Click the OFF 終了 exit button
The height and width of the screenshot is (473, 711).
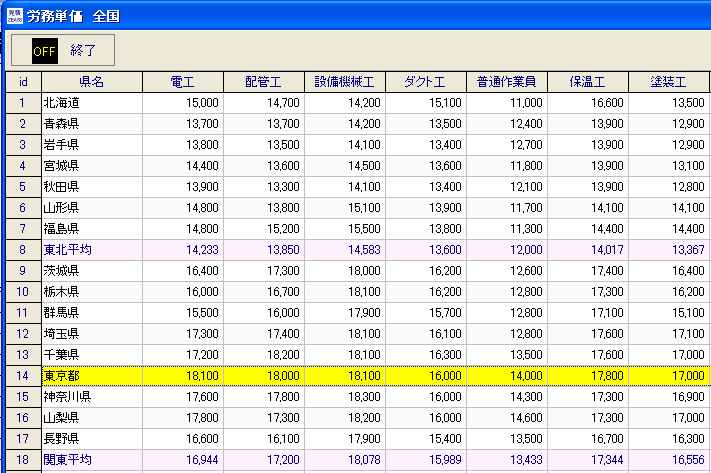63,50
